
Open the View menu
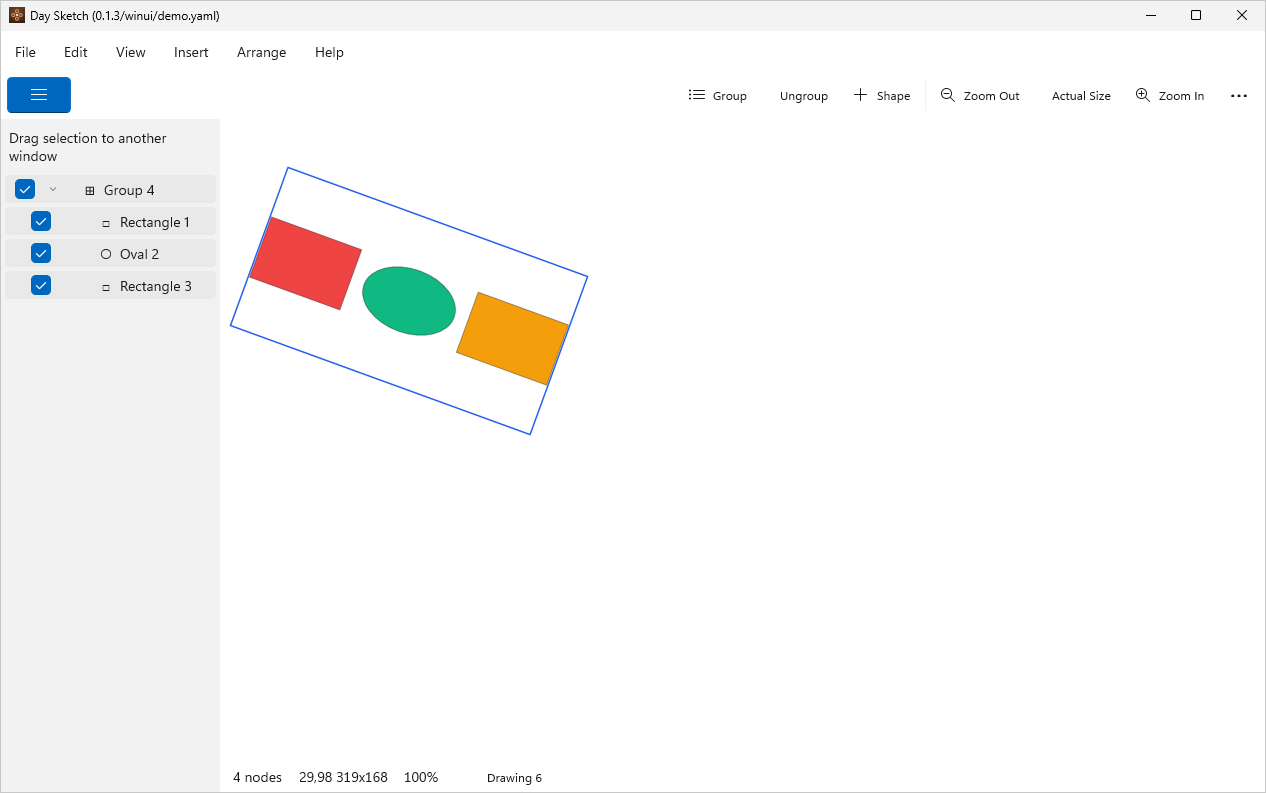coord(131,52)
